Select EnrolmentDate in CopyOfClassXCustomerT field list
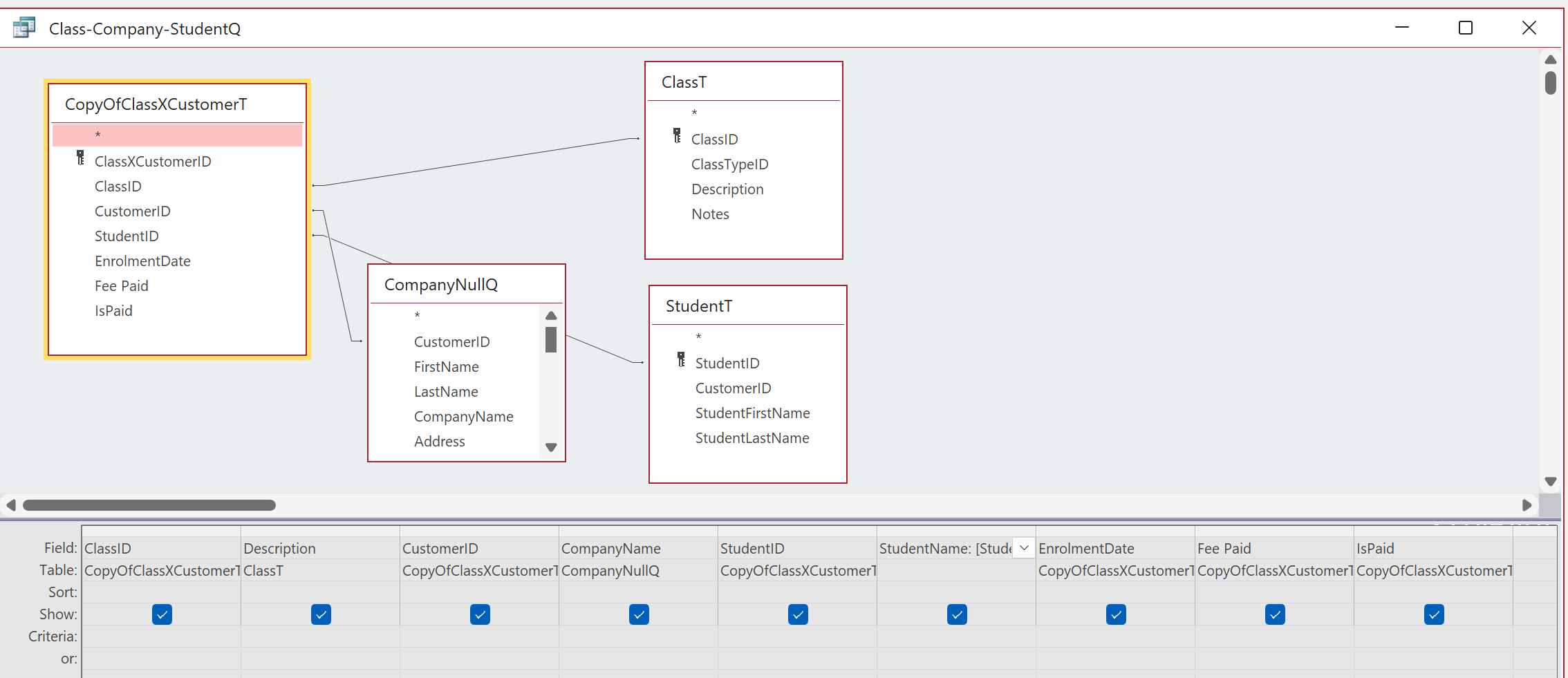 point(142,261)
